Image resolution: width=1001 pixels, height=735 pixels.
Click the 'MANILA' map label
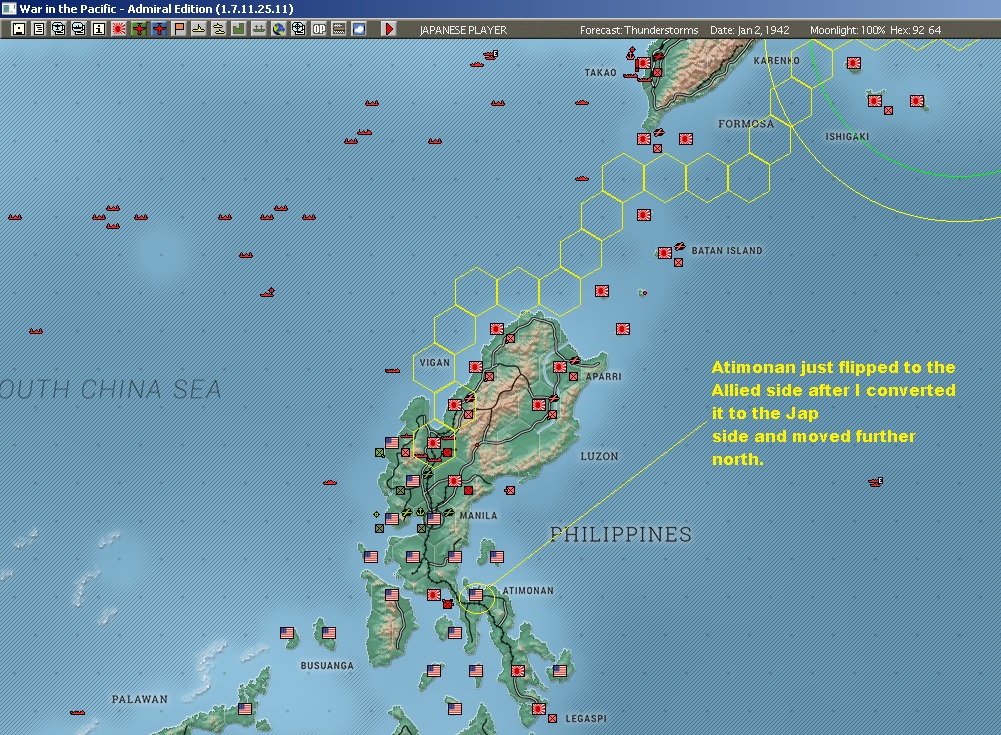pyautogui.click(x=478, y=515)
